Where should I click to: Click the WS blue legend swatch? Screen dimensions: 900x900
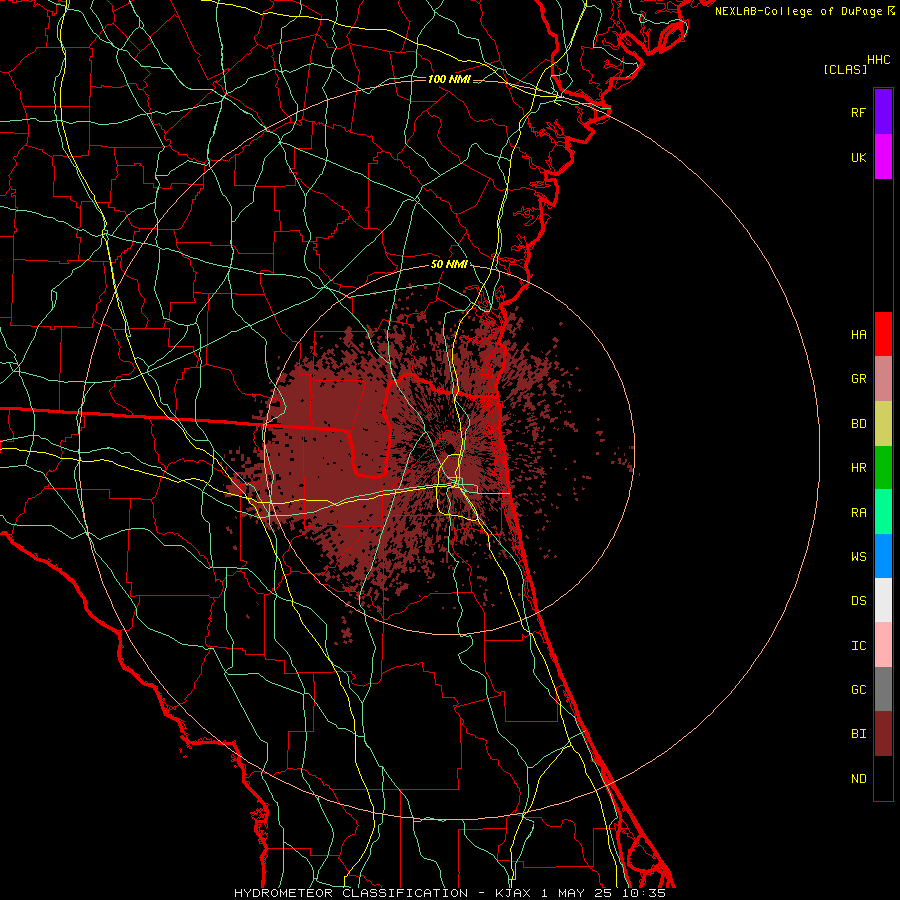coord(883,556)
